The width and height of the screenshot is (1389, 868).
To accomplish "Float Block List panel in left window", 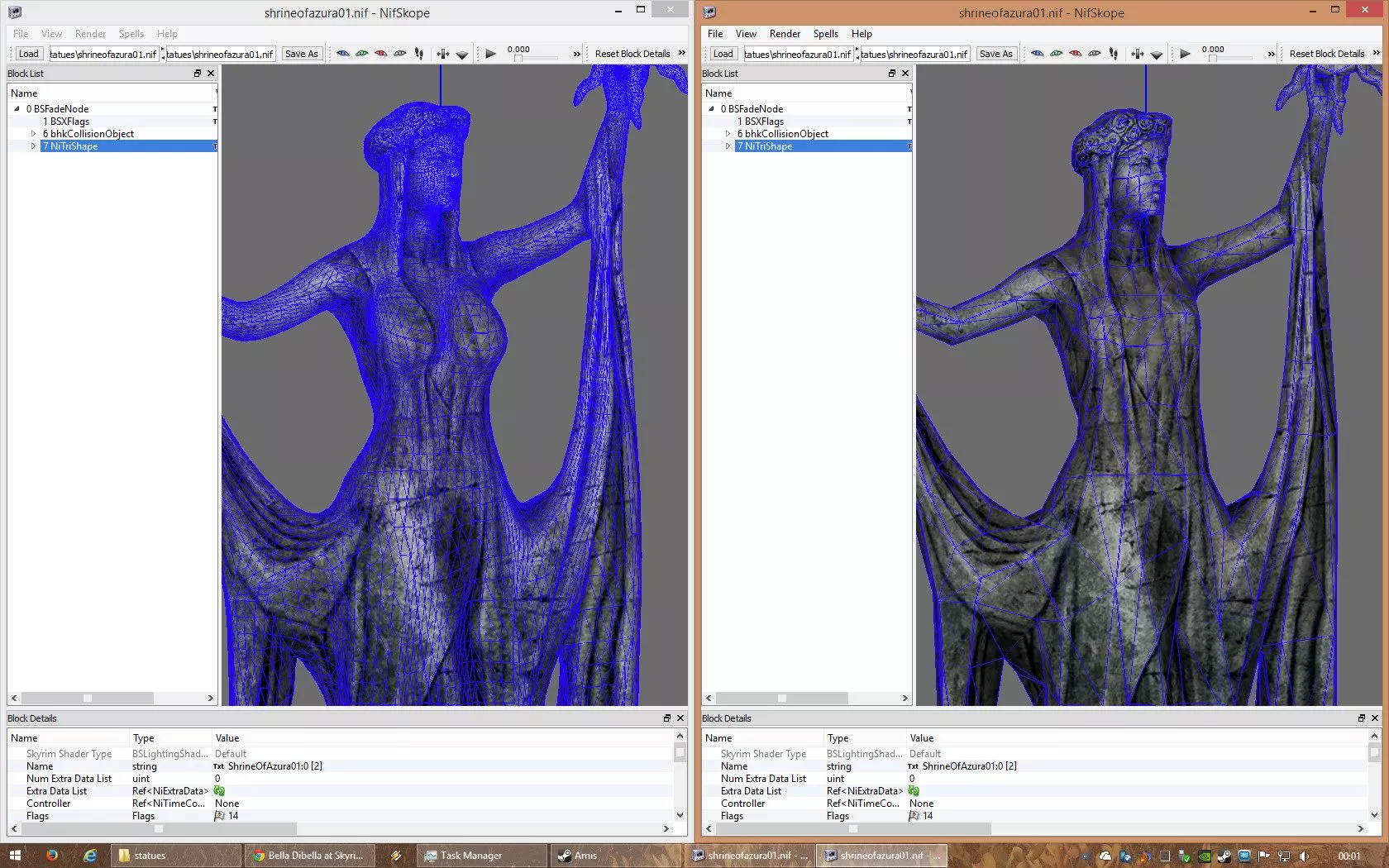I will click(x=198, y=74).
